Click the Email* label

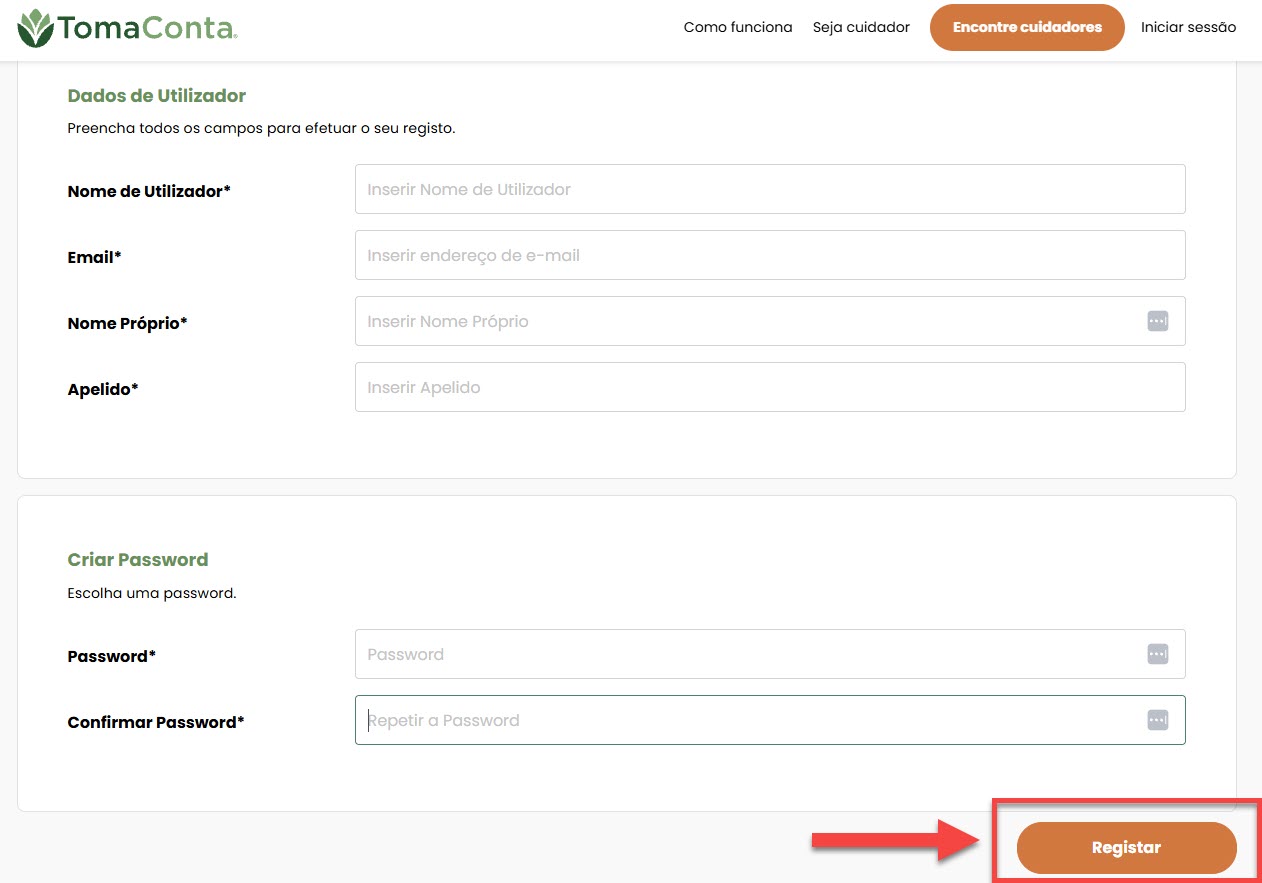[95, 257]
